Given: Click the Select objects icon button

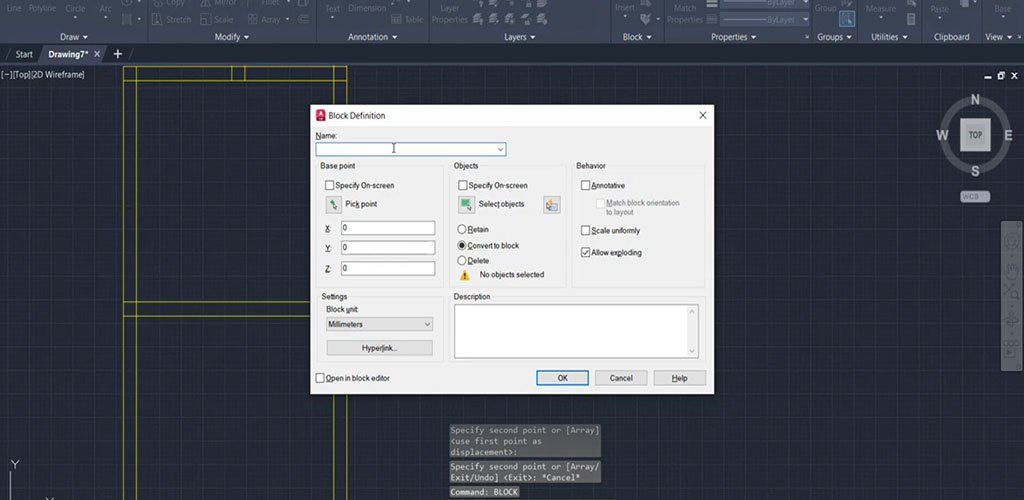Looking at the screenshot, I should [466, 204].
